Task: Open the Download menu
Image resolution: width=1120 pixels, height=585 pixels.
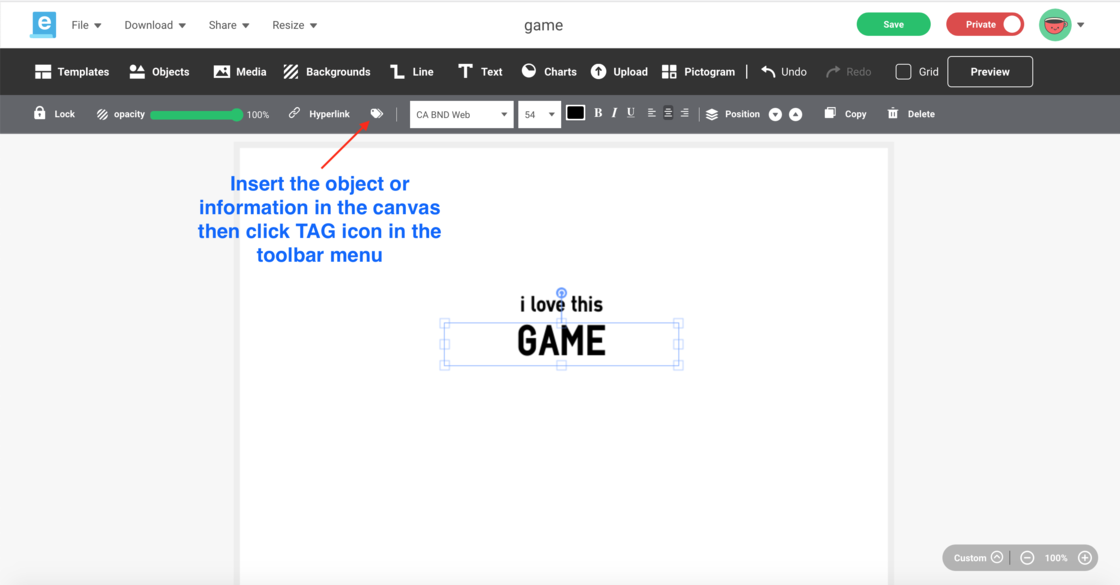Action: pos(155,25)
